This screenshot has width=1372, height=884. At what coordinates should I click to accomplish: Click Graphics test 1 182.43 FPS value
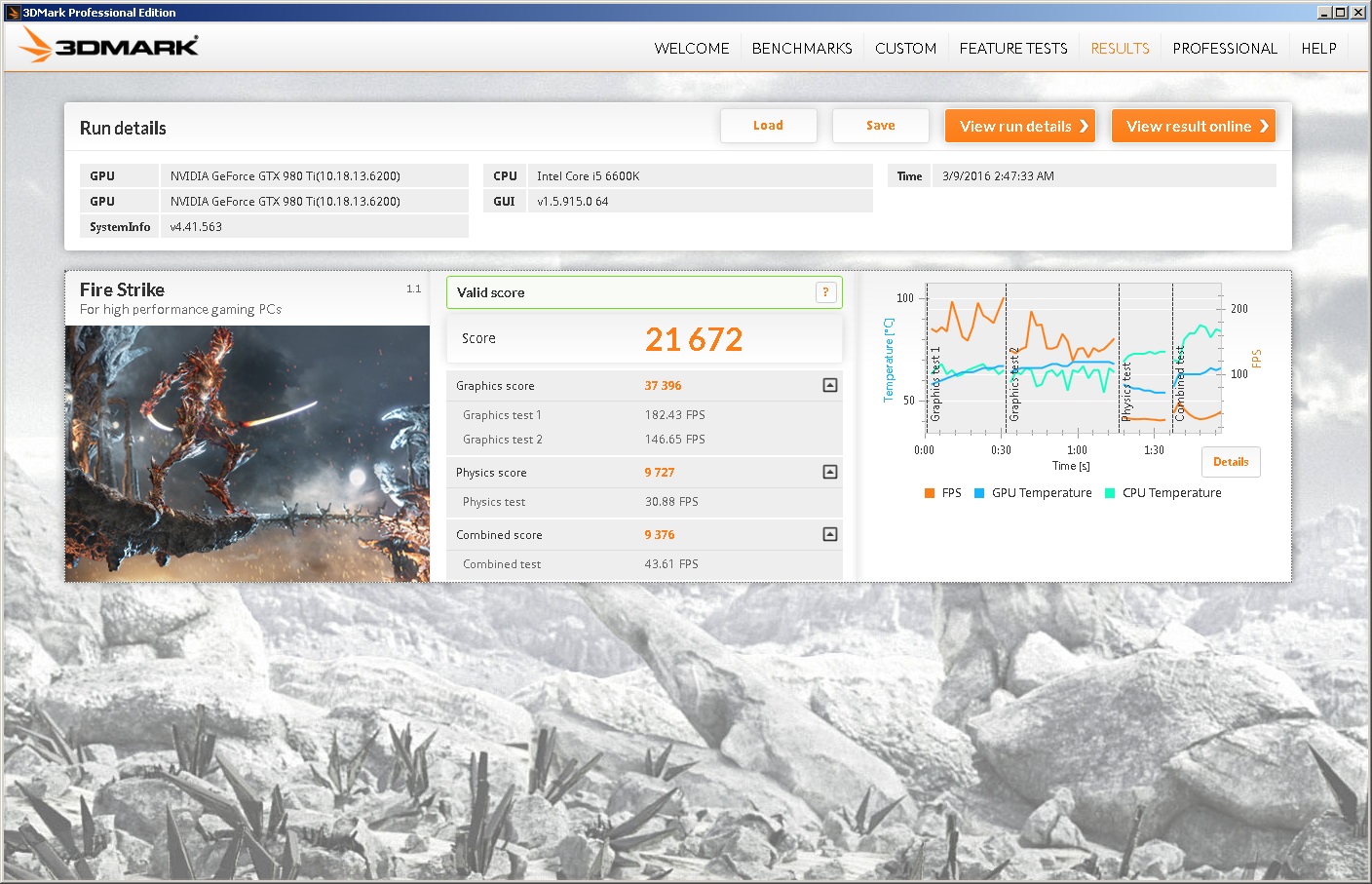pos(674,415)
